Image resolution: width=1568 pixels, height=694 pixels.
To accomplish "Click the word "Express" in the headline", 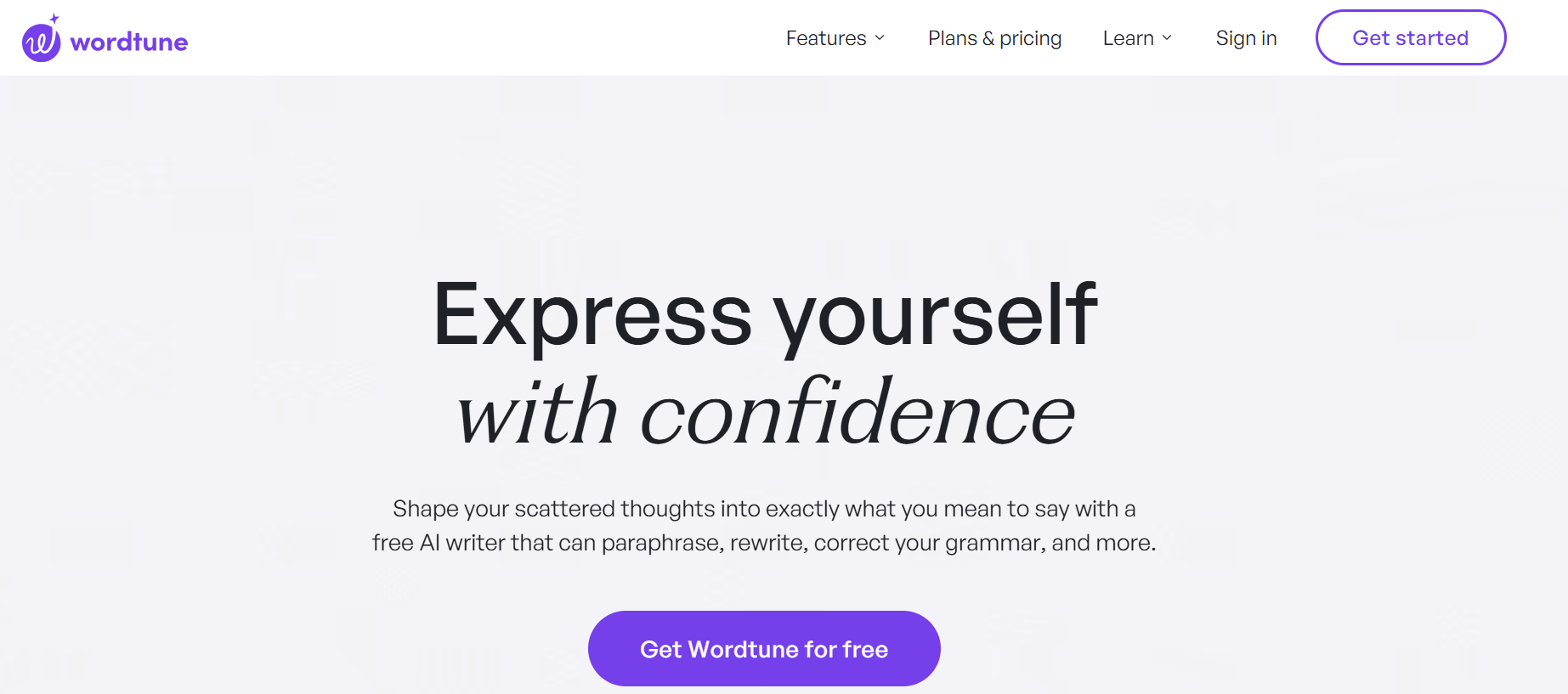I will coord(592,314).
